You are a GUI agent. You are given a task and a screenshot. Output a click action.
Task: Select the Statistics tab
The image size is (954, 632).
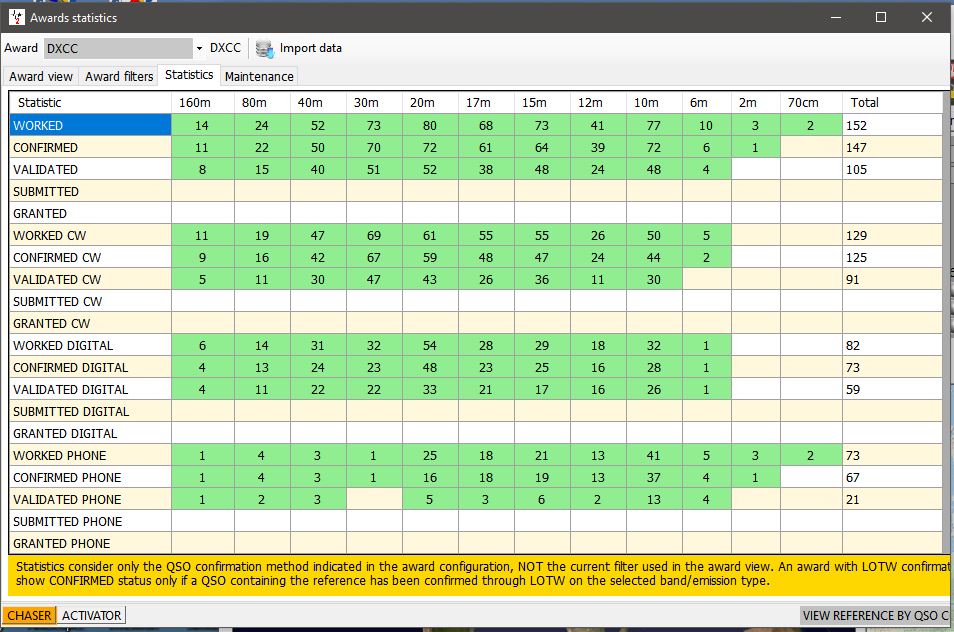click(189, 75)
